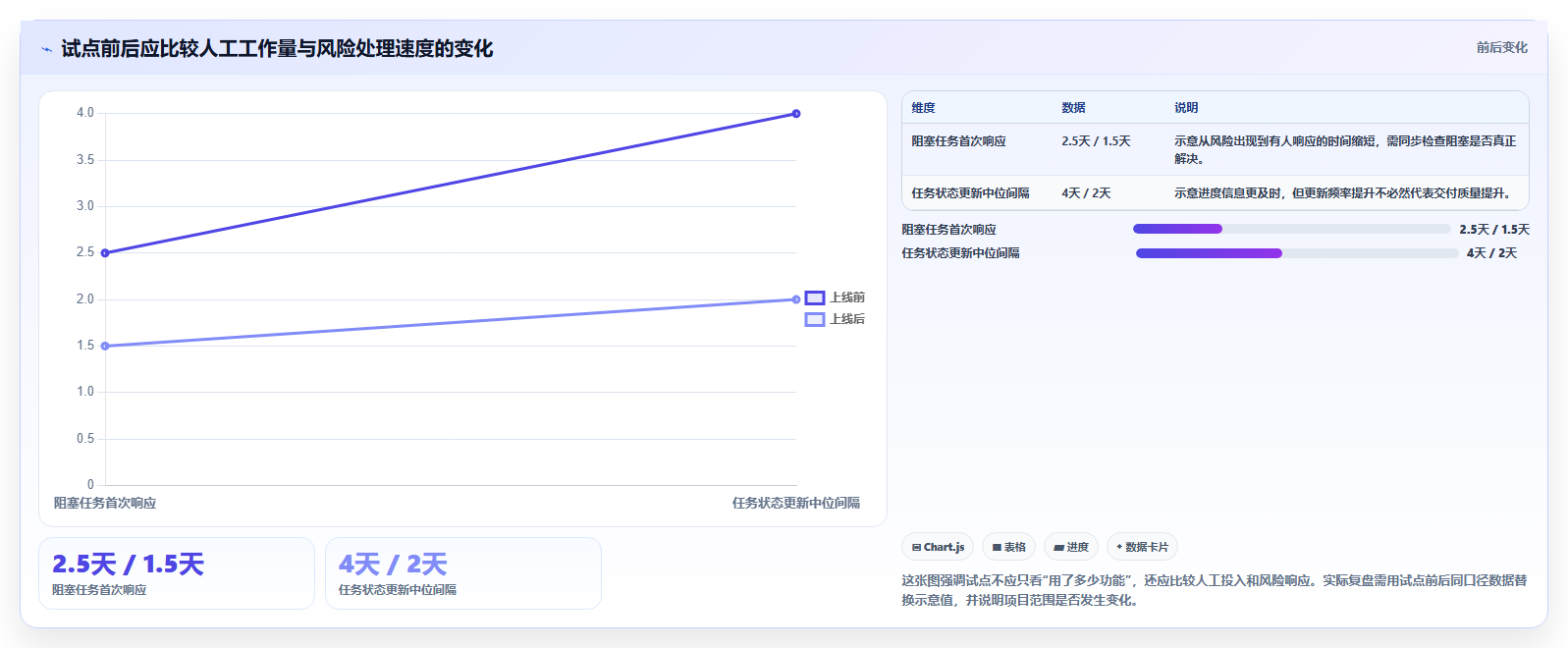Screen dimensions: 1568x648
Task: Click the 数据卡片 tag chip
Action: [1142, 547]
